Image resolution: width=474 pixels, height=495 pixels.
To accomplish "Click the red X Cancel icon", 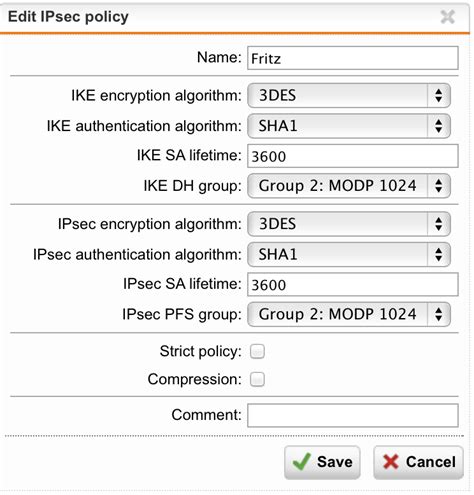I will 390,462.
